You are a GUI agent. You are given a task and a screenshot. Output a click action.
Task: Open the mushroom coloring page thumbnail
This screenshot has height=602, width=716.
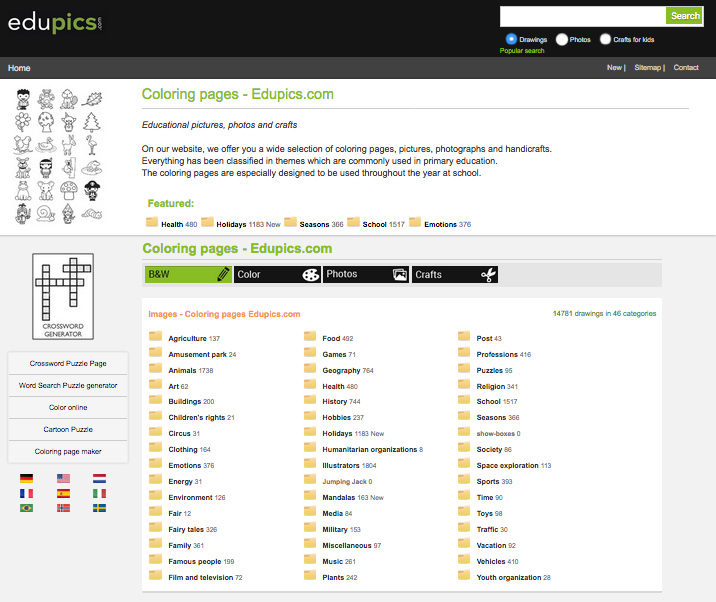point(69,190)
